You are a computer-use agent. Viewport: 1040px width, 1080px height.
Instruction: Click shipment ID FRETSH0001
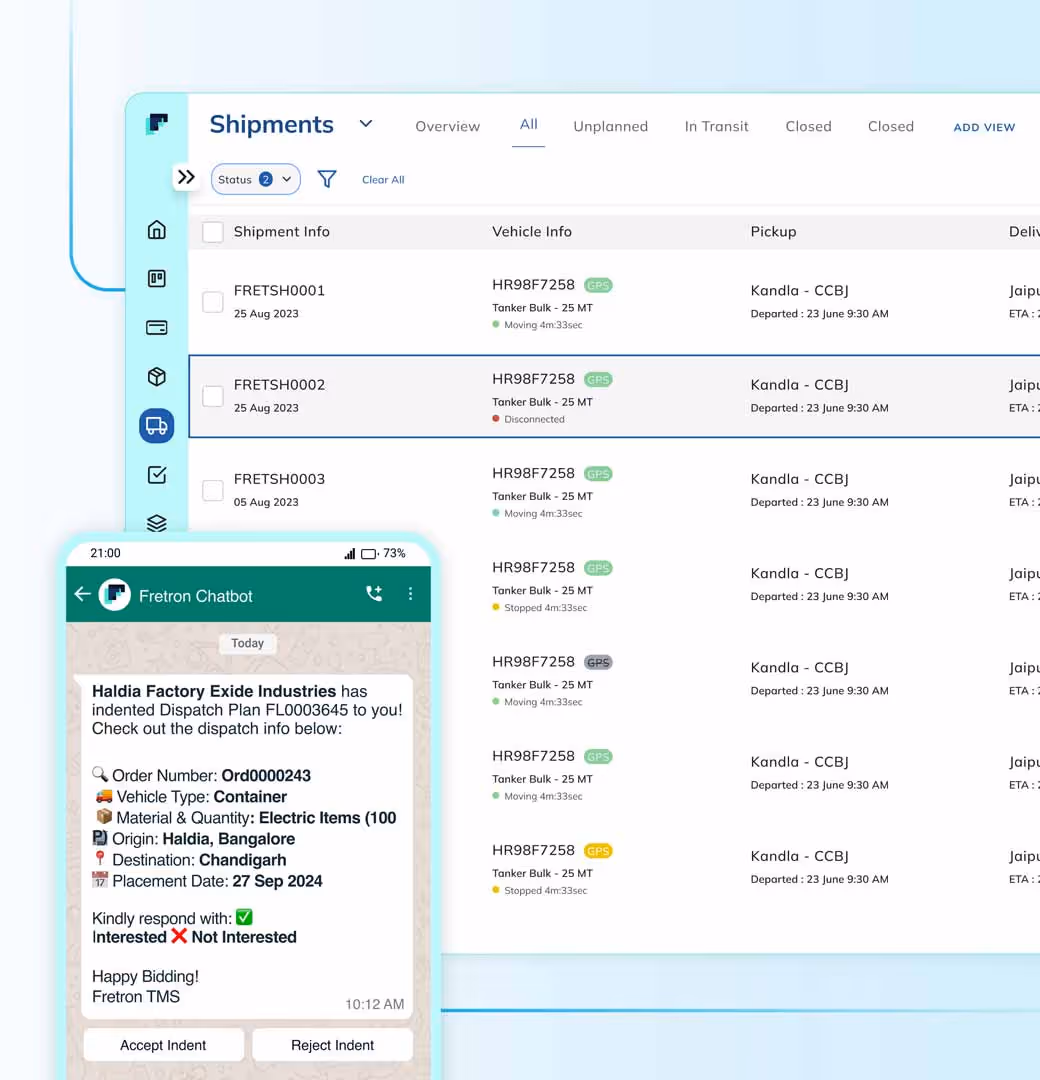279,291
